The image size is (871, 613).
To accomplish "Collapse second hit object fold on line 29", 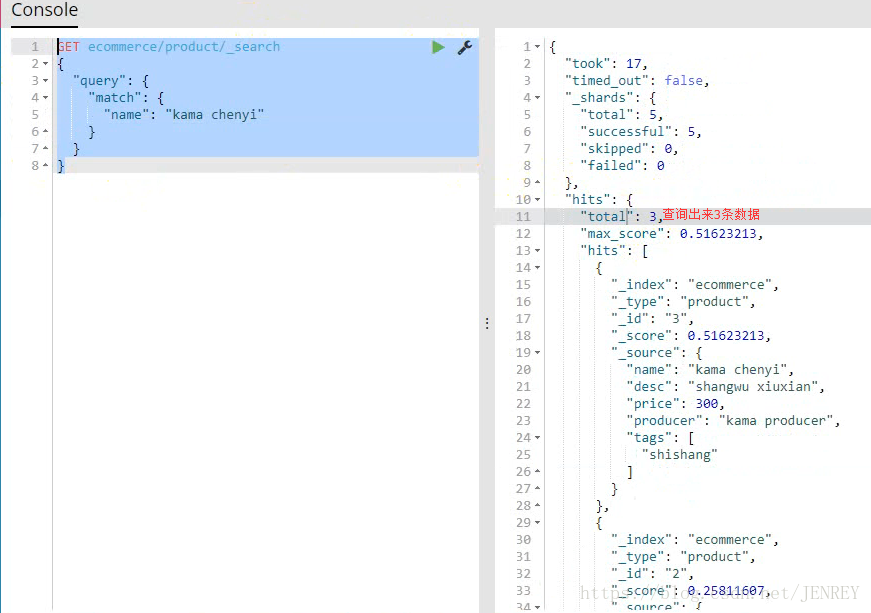I will coord(537,522).
